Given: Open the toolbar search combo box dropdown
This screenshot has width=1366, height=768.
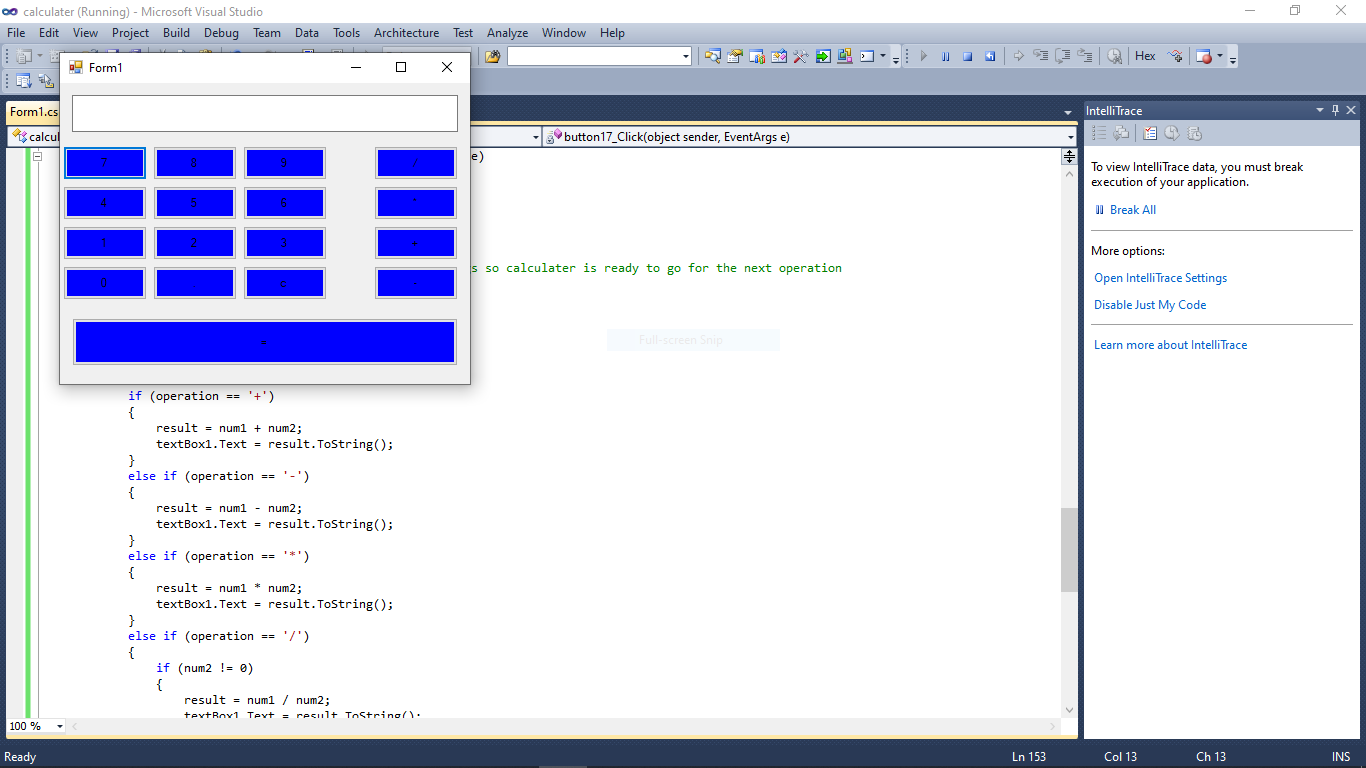Looking at the screenshot, I should tap(685, 56).
